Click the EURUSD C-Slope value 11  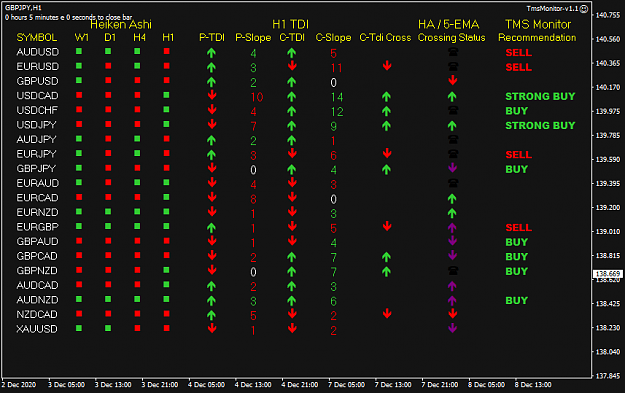(336, 68)
